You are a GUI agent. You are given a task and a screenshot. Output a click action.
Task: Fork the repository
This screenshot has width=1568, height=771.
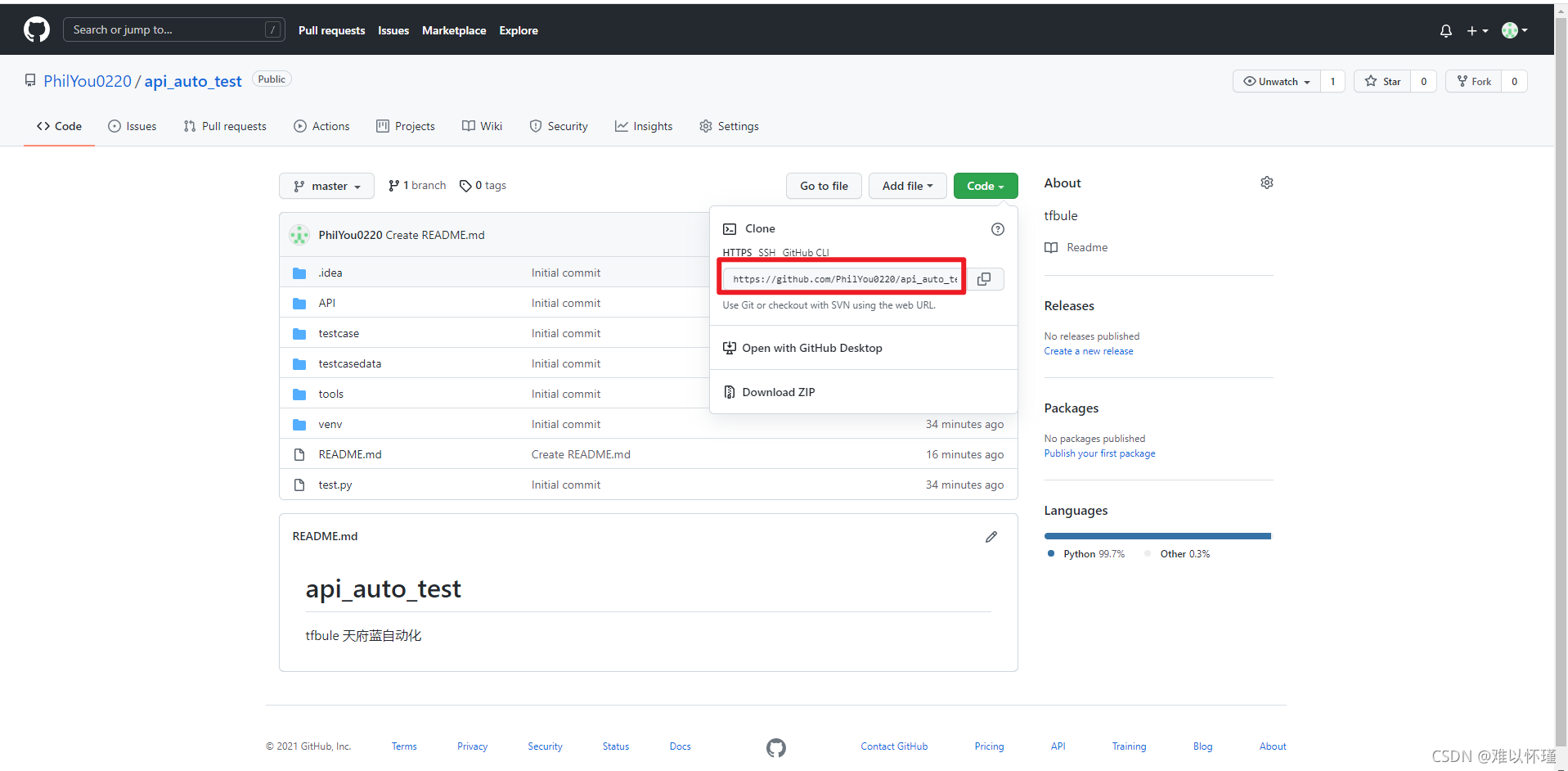[1474, 81]
